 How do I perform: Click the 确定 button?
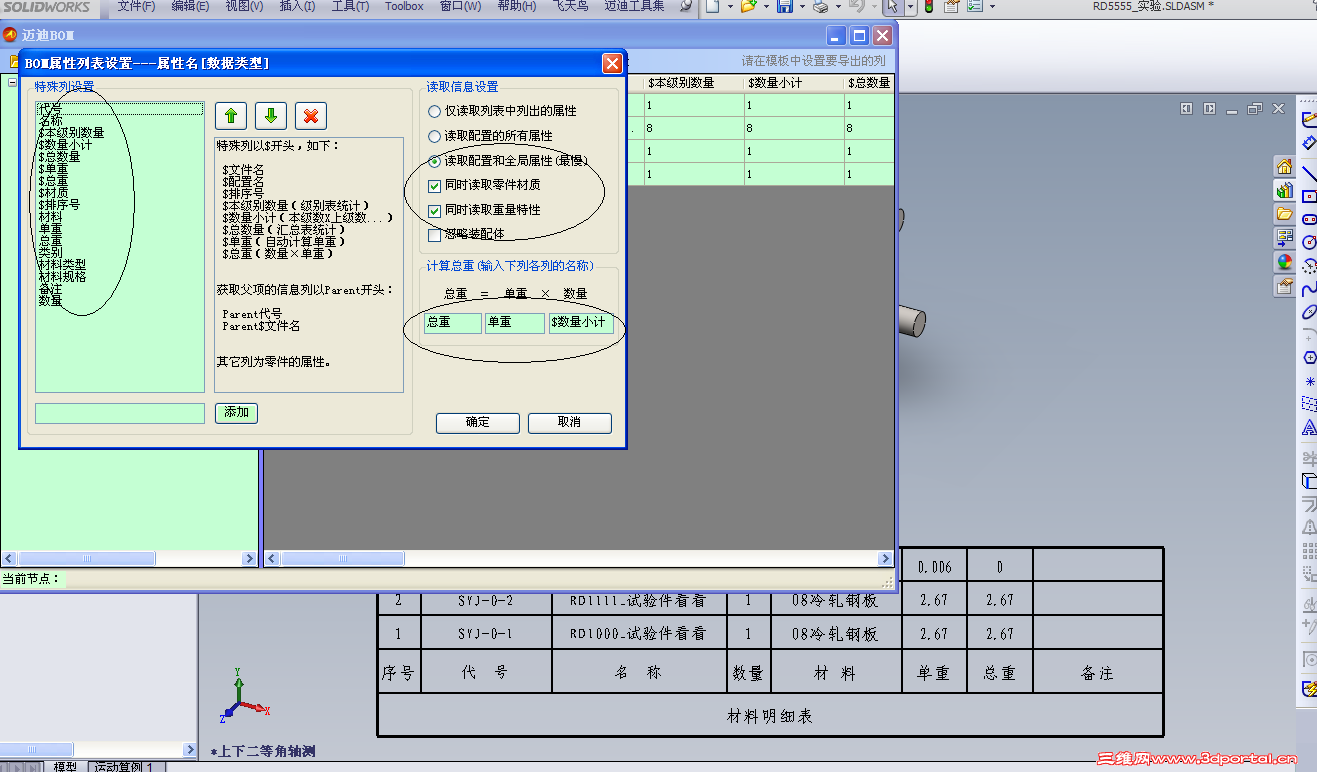pyautogui.click(x=477, y=422)
